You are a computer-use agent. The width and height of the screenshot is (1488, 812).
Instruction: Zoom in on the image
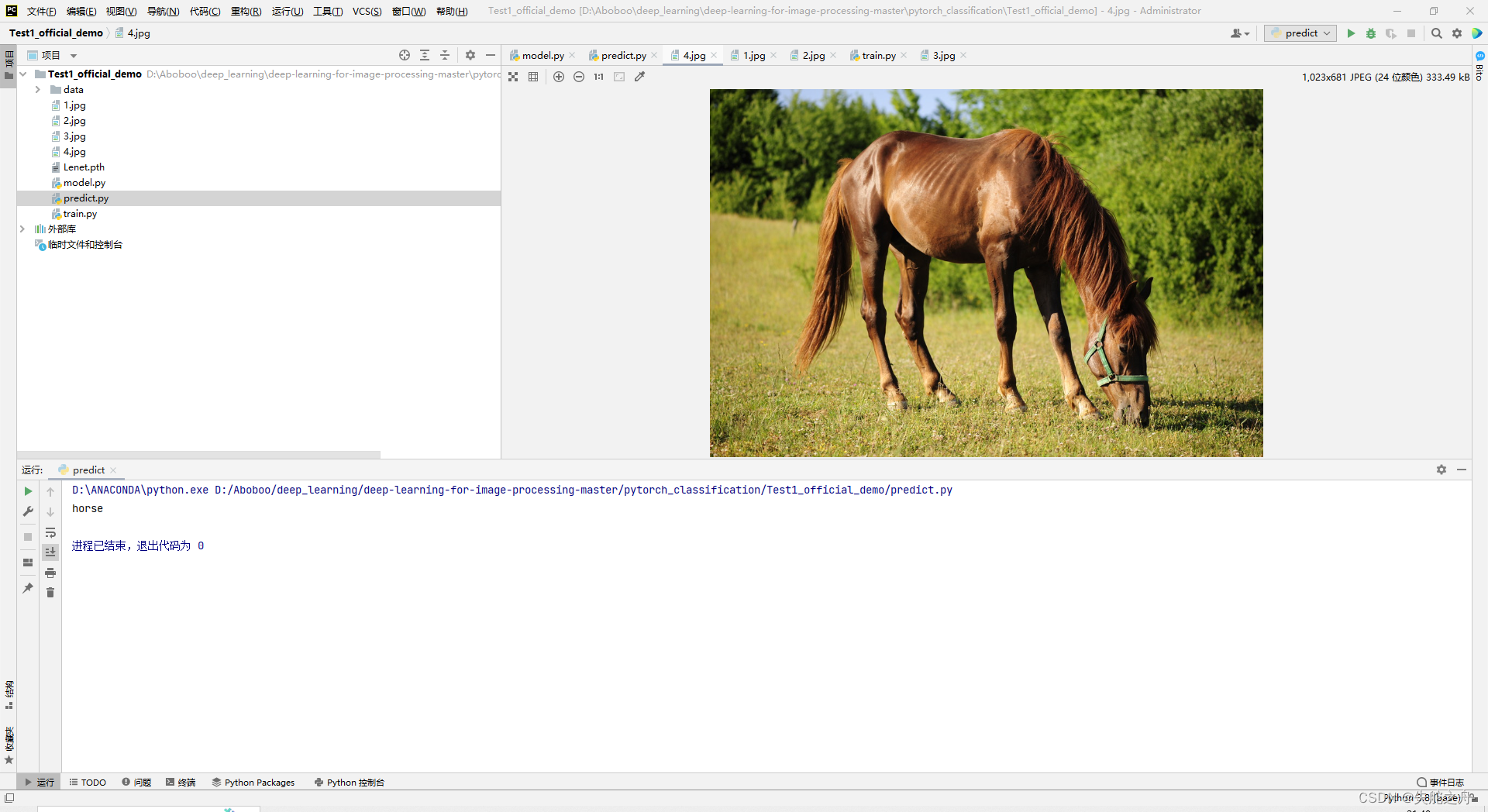click(559, 77)
